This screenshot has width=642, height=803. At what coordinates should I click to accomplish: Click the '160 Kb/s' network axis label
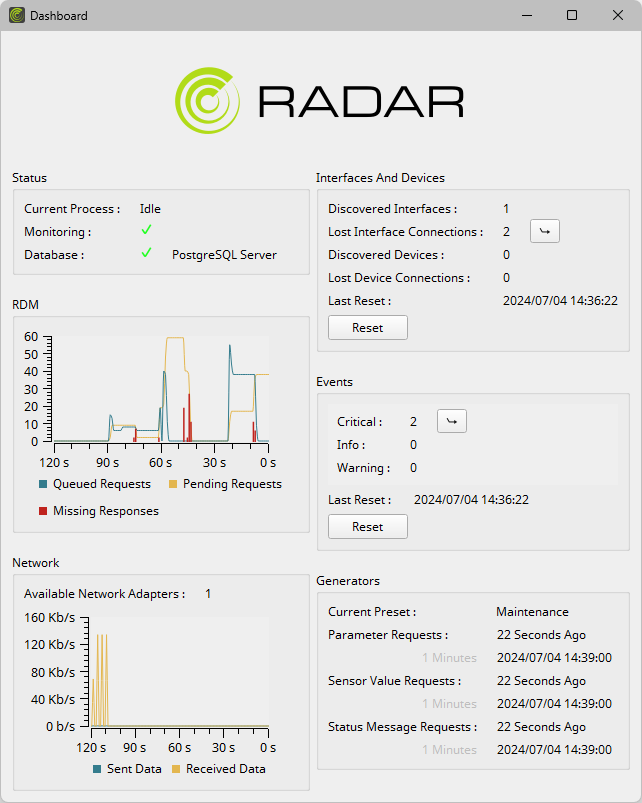[x=50, y=618]
